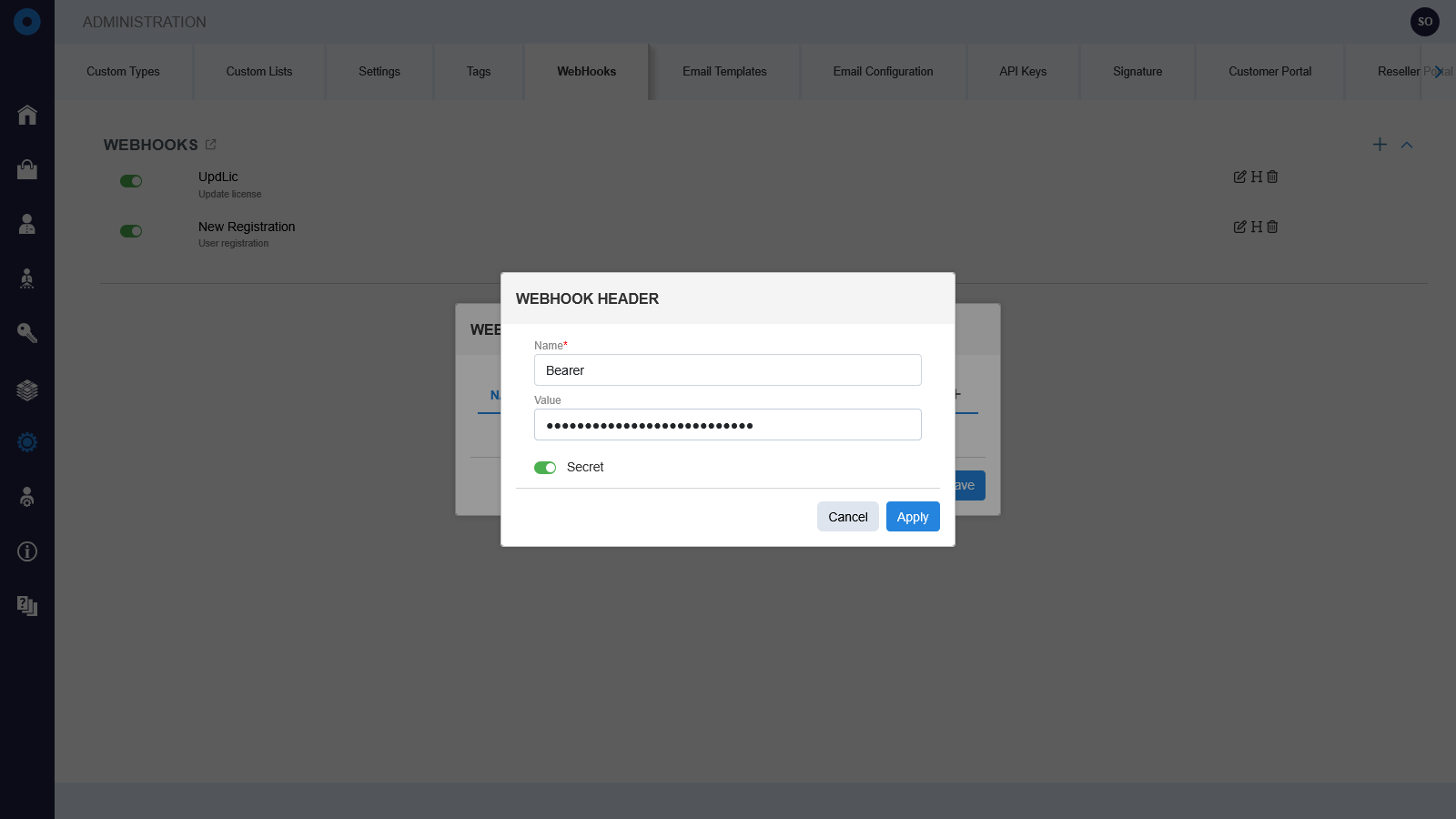Switch to the Custom Types tab
The image size is (1456, 819).
123,71
